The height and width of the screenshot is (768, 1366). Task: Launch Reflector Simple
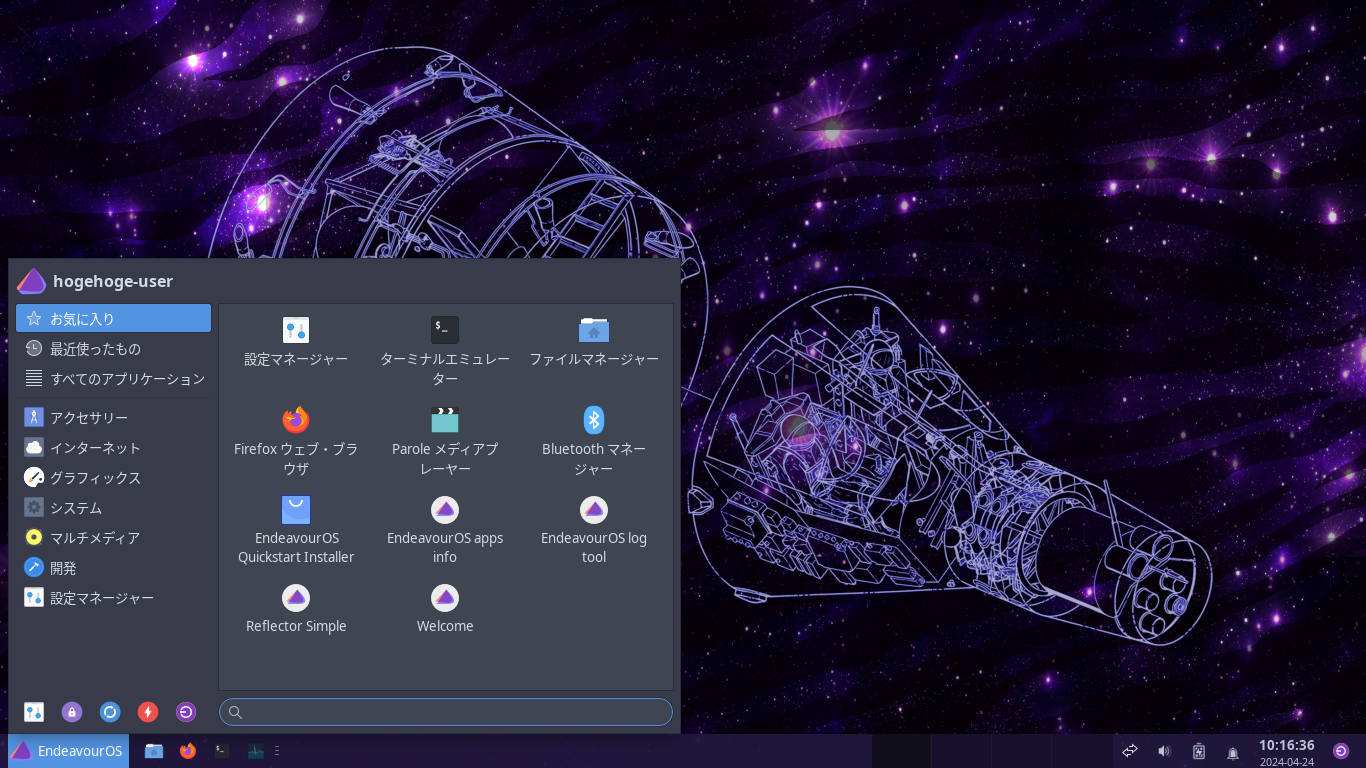296,609
